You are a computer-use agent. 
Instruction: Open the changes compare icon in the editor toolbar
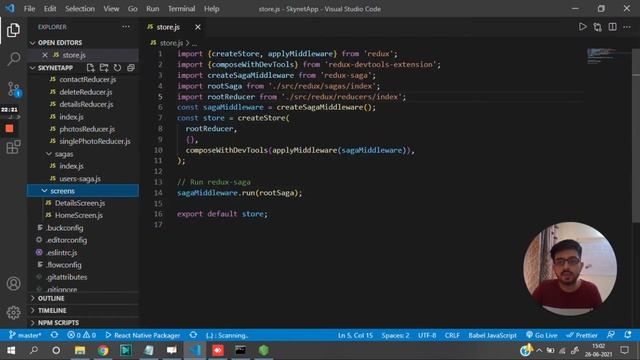click(598, 27)
